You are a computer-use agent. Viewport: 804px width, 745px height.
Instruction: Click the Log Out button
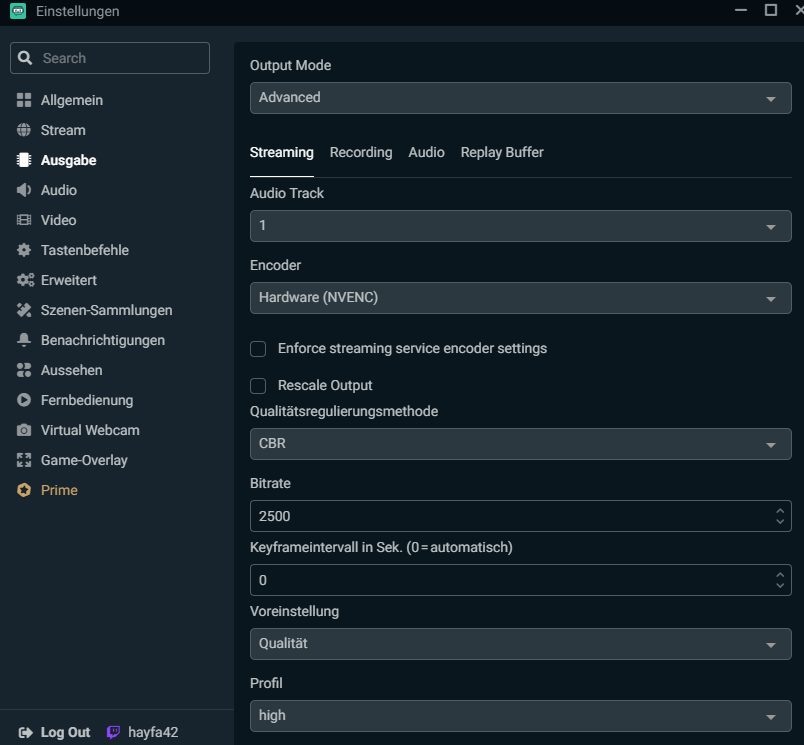click(55, 732)
